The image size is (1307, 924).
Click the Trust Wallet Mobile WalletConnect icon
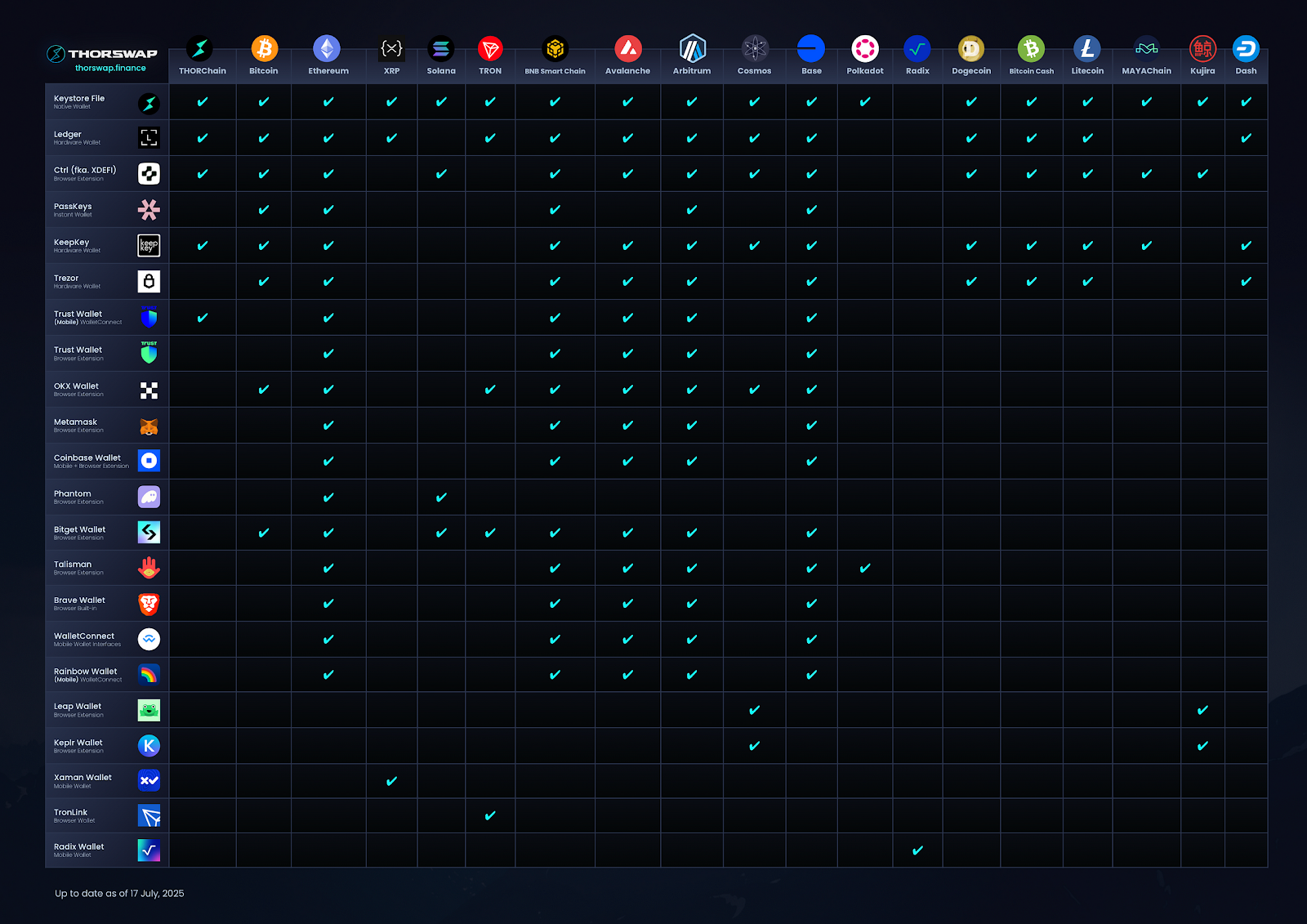149,317
